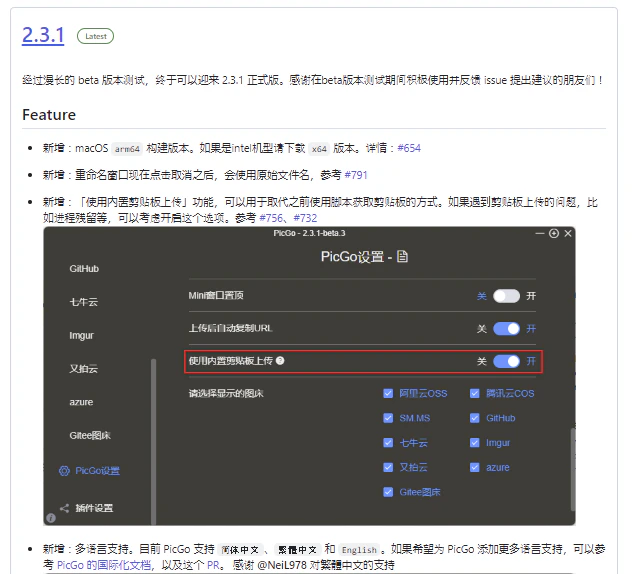
Task: Select Imgur in PicGo sidebar
Action: tap(81, 336)
